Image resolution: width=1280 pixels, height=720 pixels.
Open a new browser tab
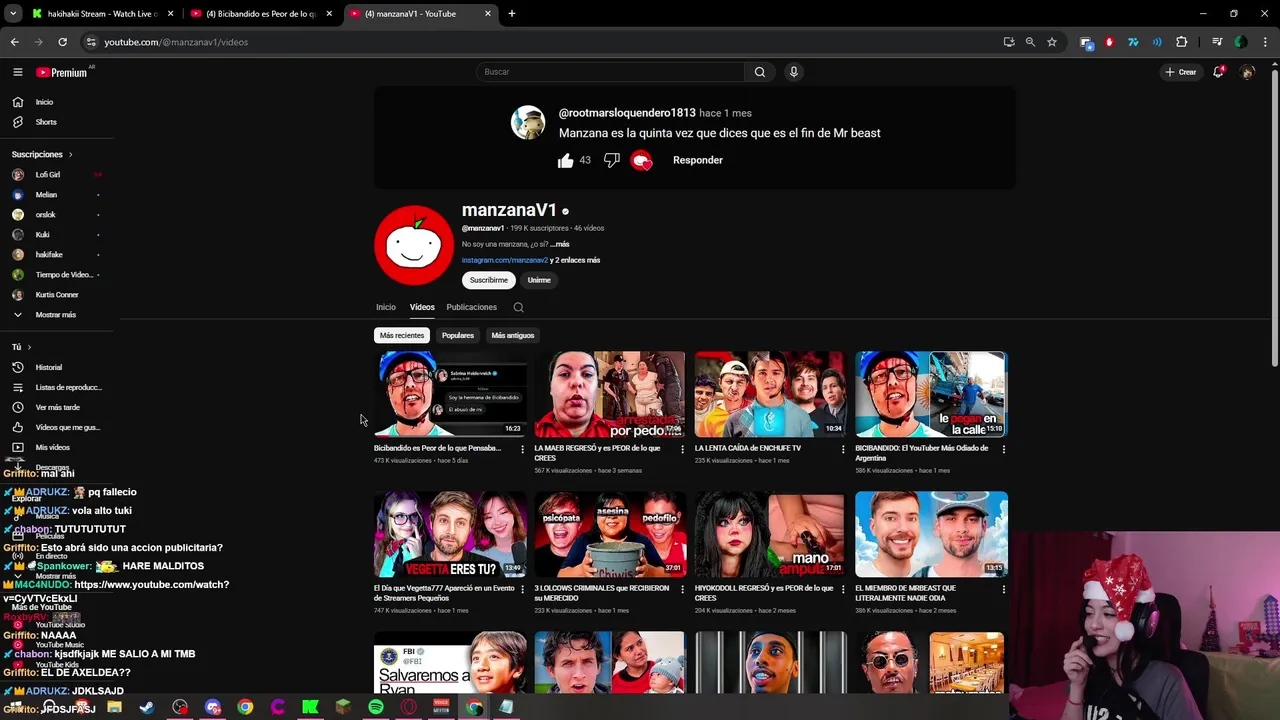512,14
